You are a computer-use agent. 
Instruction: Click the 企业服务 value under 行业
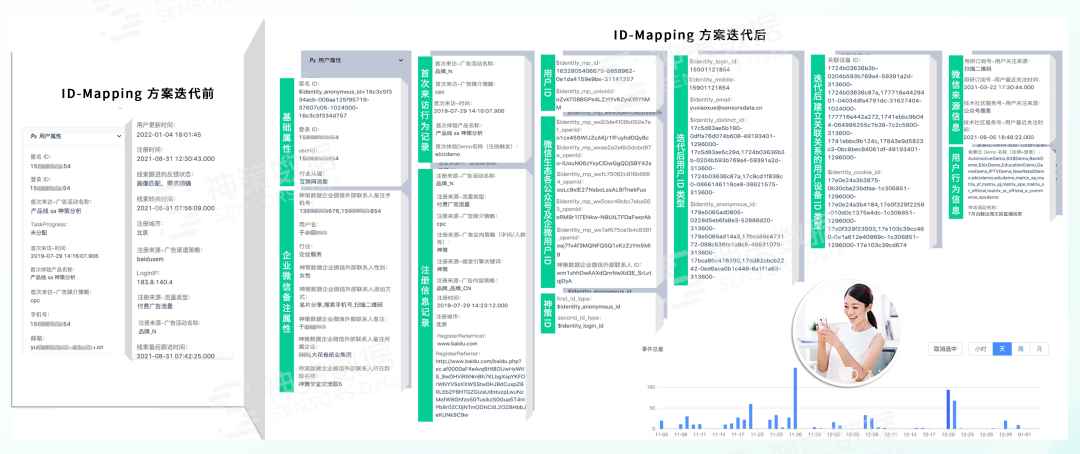(310, 254)
